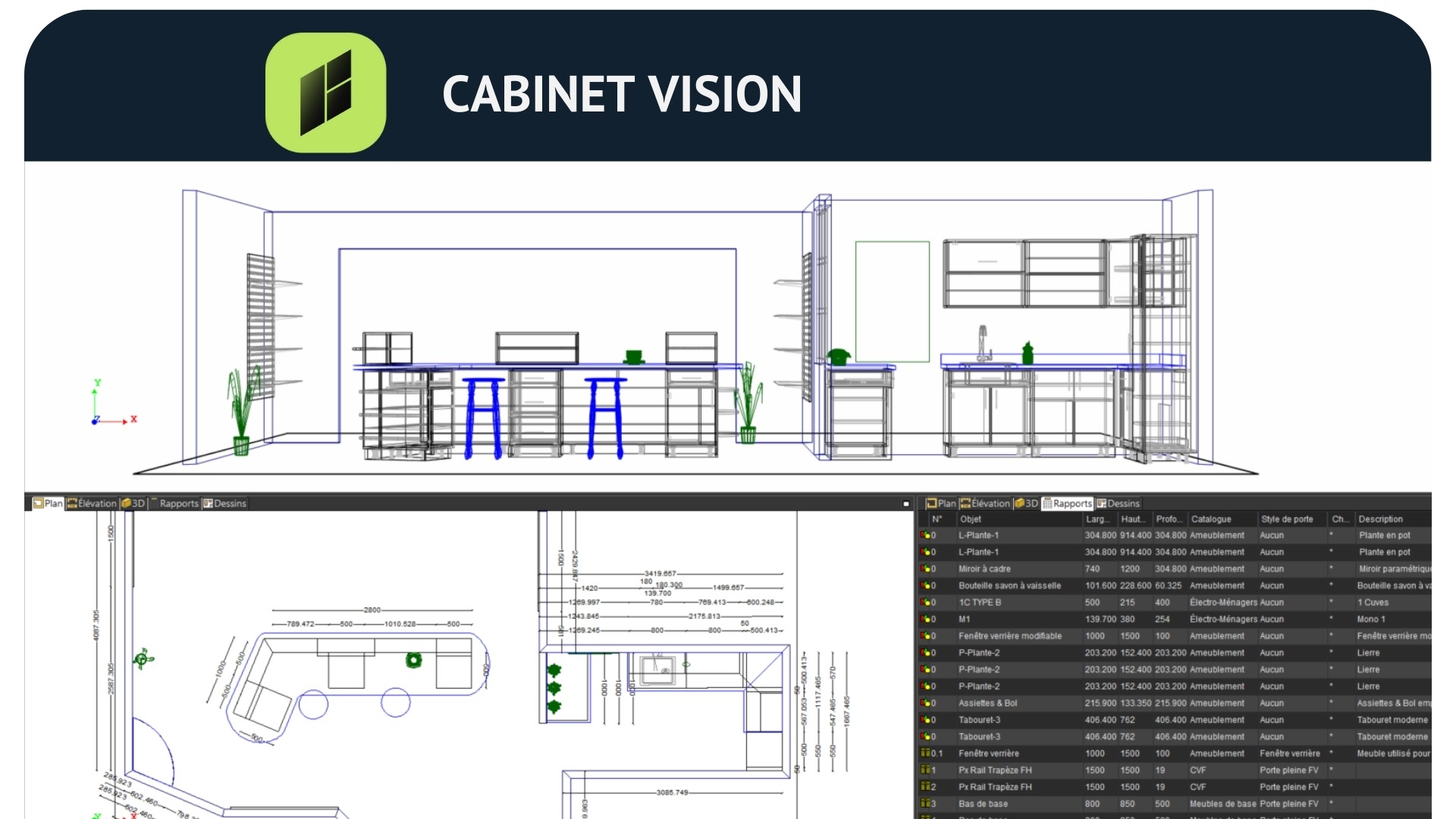Click Meubles de base catalogue cell
The image size is (1456, 819).
coord(1223,804)
